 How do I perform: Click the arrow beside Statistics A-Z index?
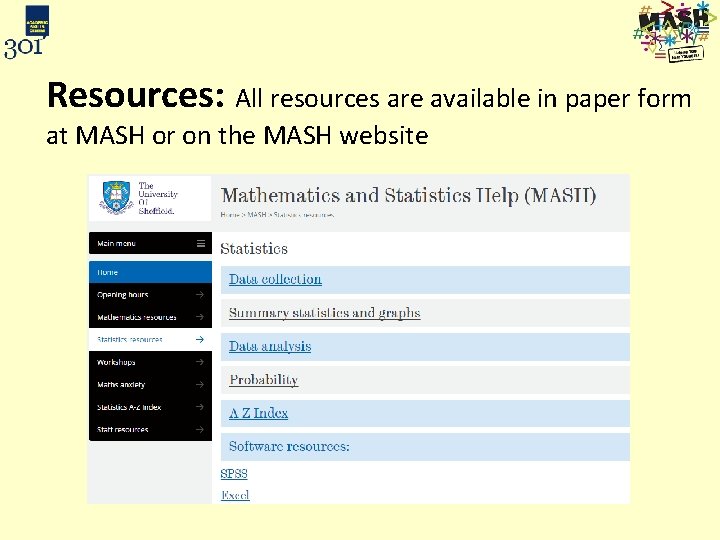coord(200,407)
